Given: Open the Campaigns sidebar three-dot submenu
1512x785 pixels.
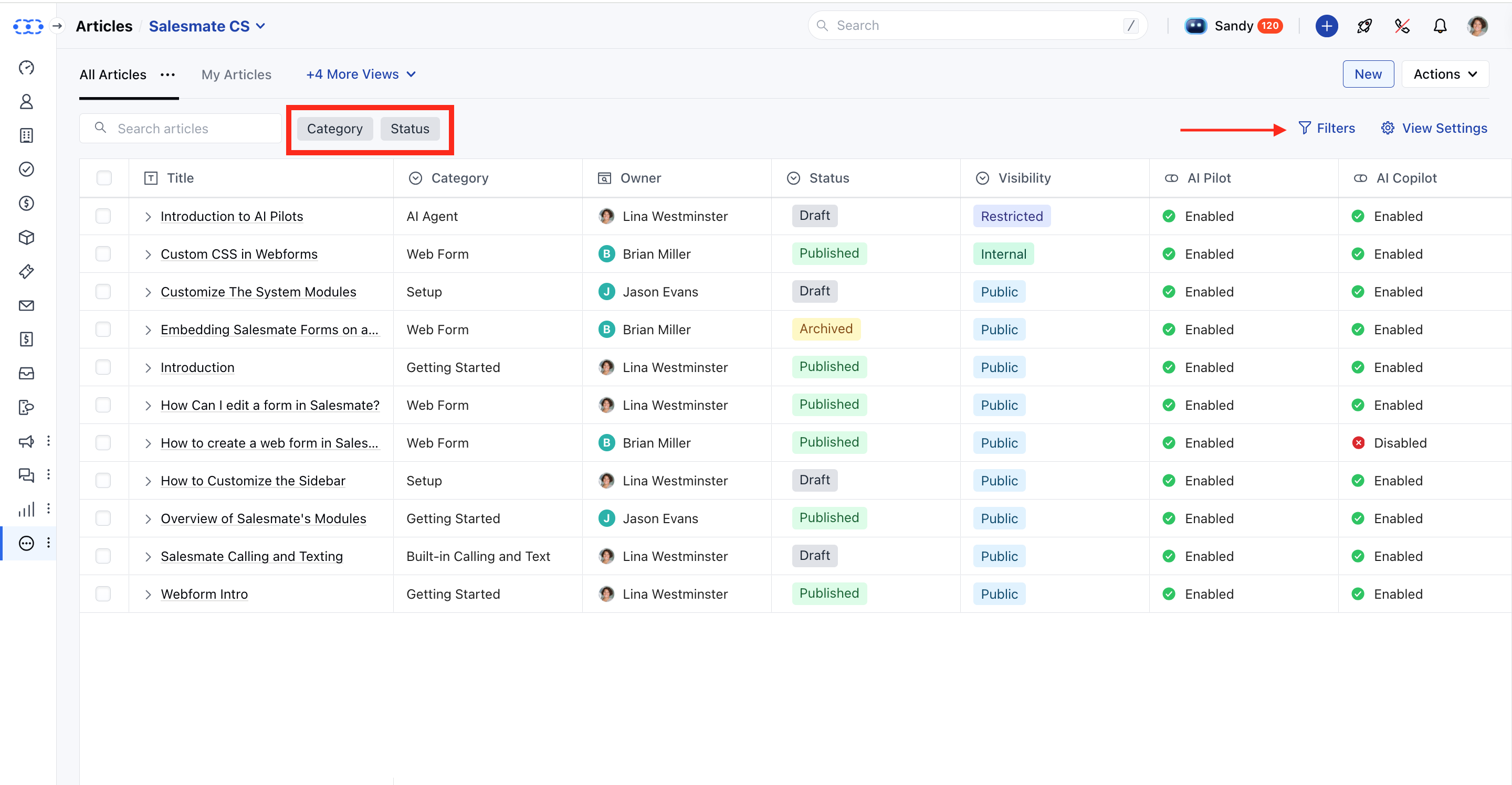Looking at the screenshot, I should 48,441.
